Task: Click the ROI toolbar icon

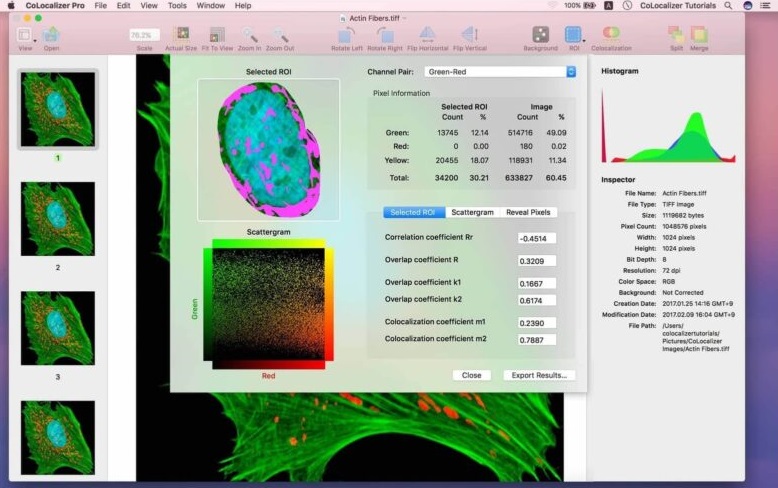Action: (x=573, y=35)
